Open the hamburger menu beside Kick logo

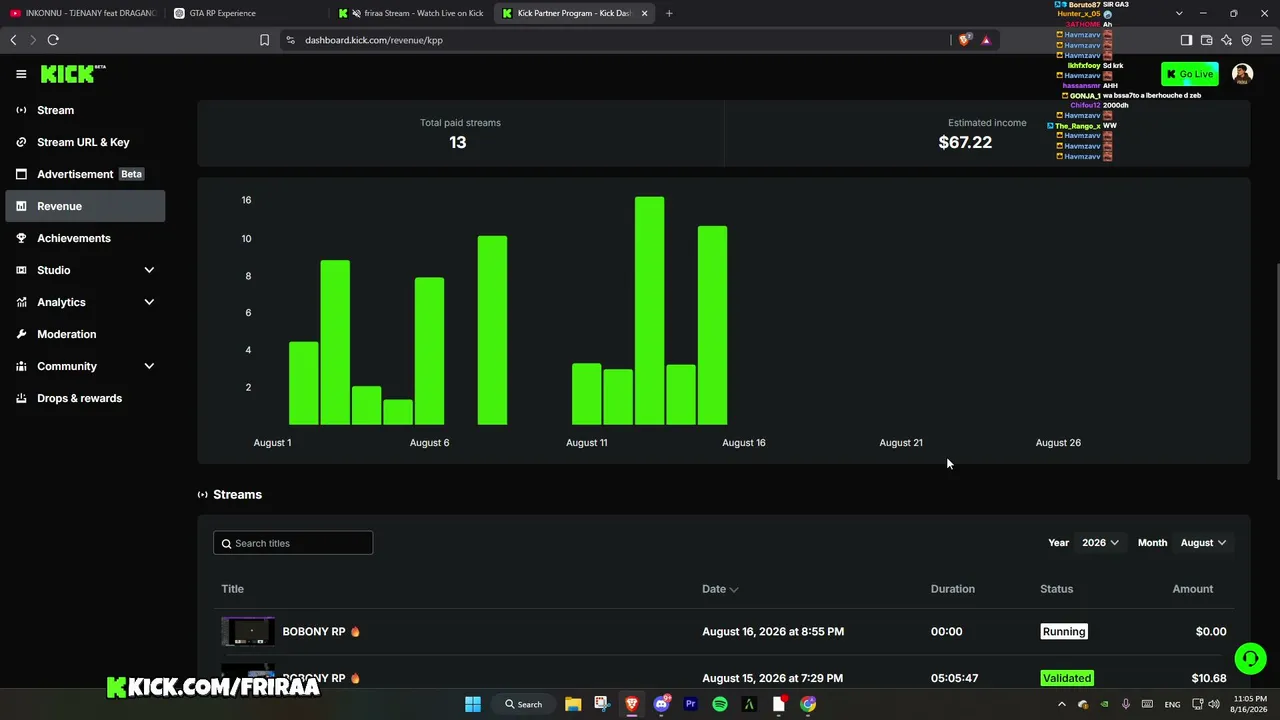coord(21,74)
